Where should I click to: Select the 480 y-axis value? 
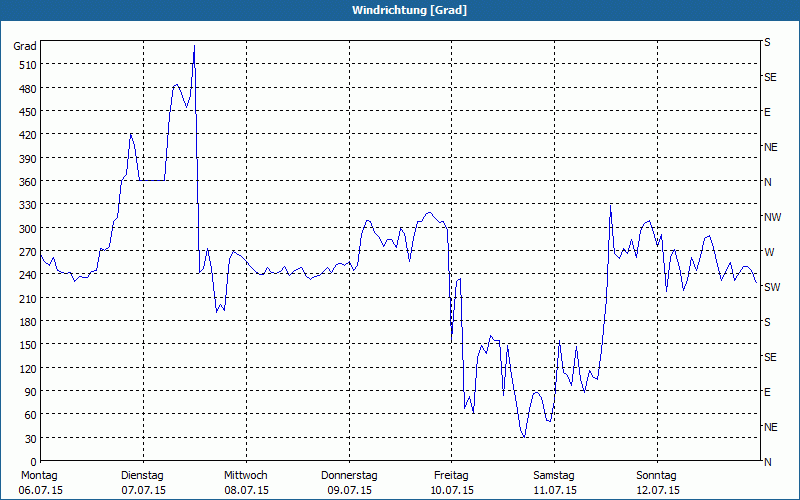click(x=28, y=89)
